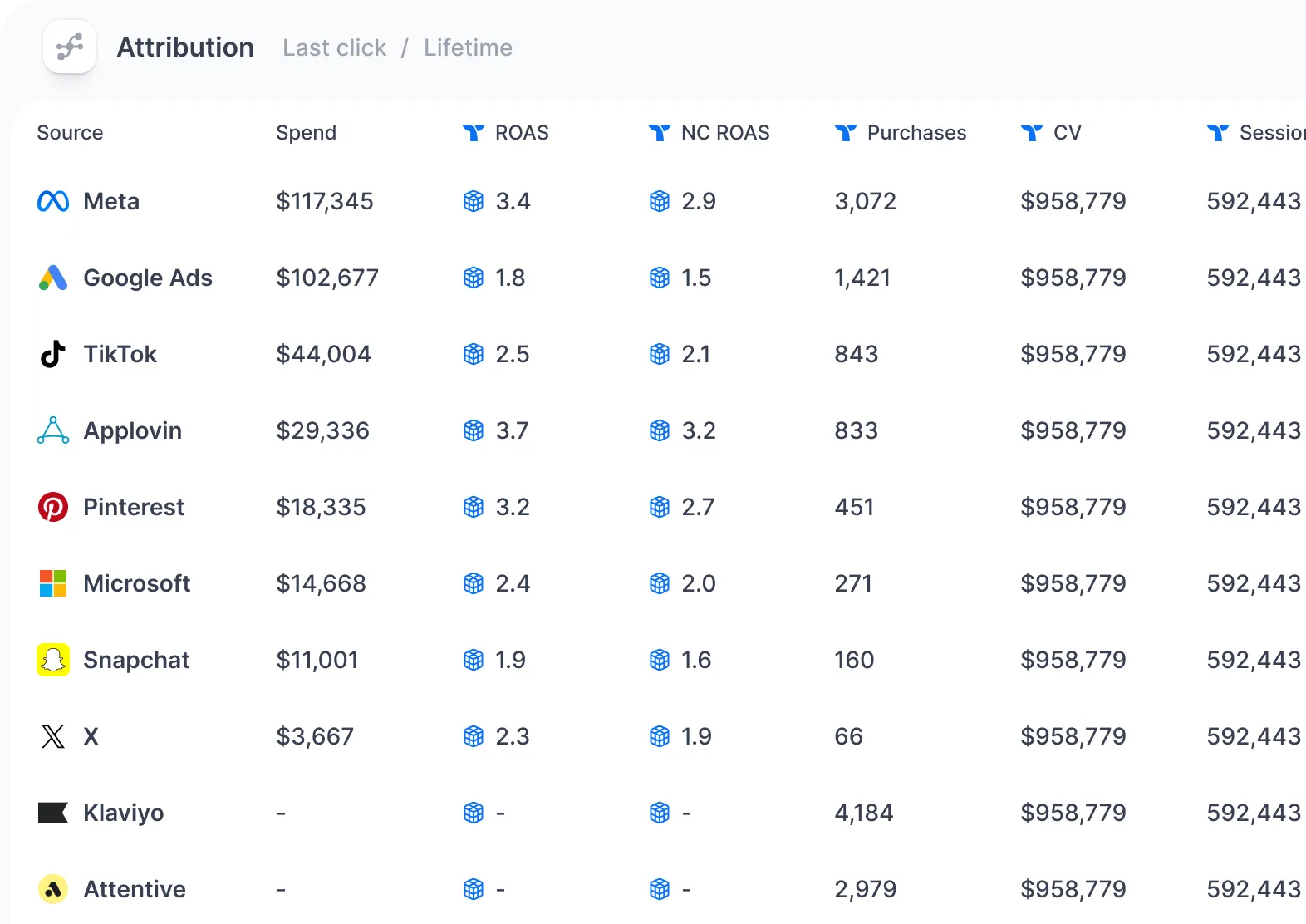Click the Attentive logo icon
Image resolution: width=1306 pixels, height=924 pixels.
pos(53,889)
